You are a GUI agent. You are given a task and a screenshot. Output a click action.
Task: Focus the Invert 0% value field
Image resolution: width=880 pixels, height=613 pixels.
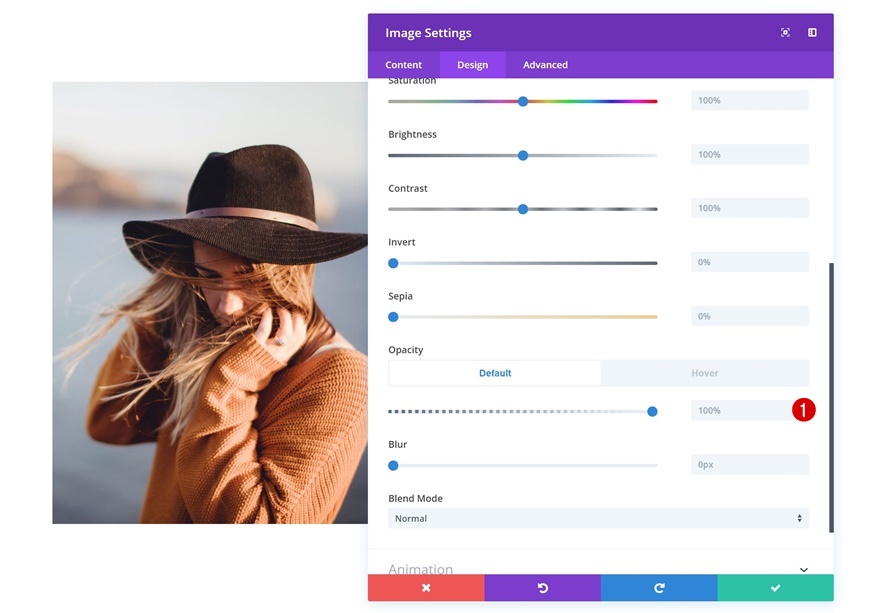click(750, 262)
